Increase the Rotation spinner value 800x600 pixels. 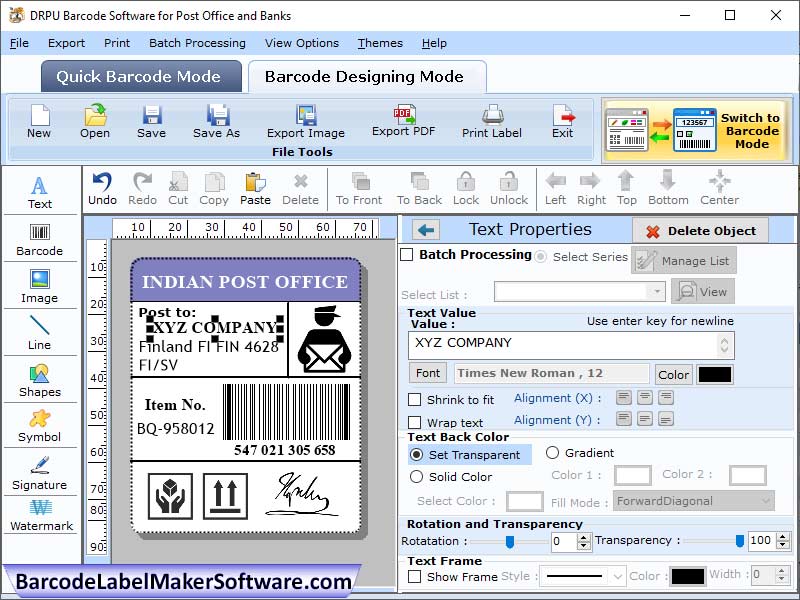[584, 537]
